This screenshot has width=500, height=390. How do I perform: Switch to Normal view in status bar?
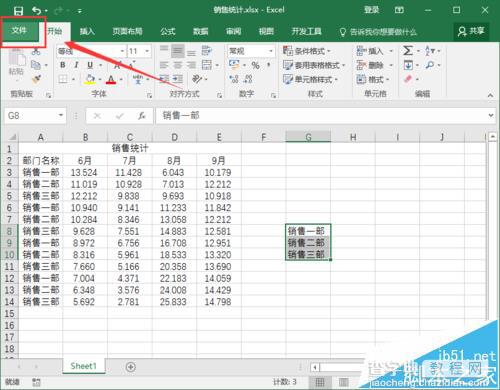pos(320,382)
